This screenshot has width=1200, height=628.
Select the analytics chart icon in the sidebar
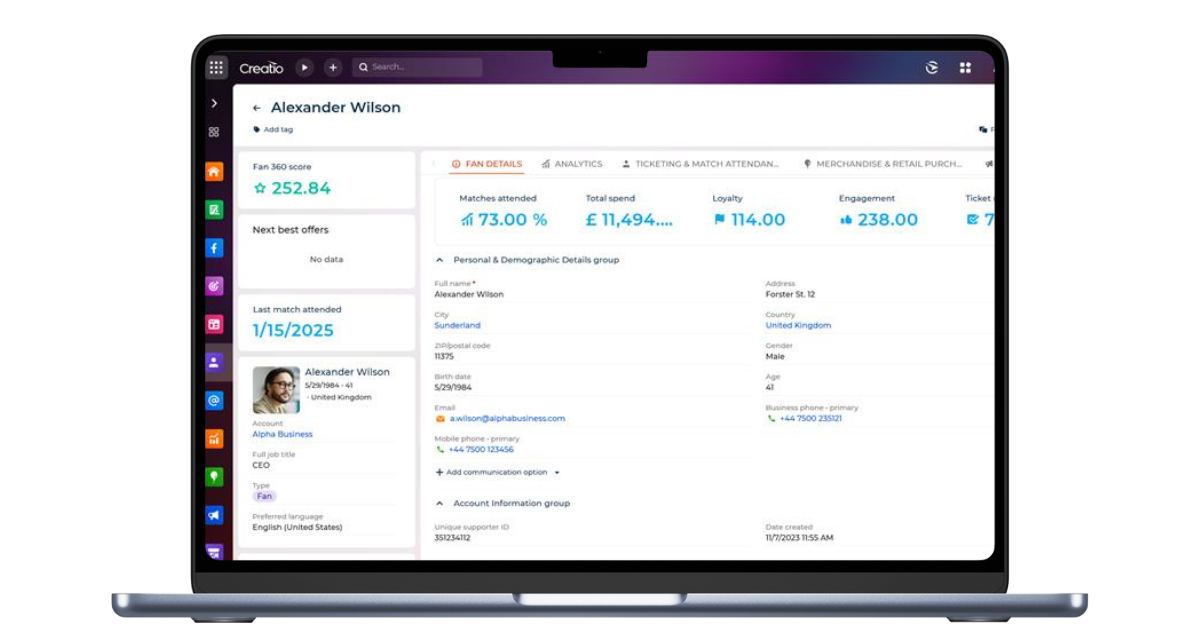tap(214, 438)
